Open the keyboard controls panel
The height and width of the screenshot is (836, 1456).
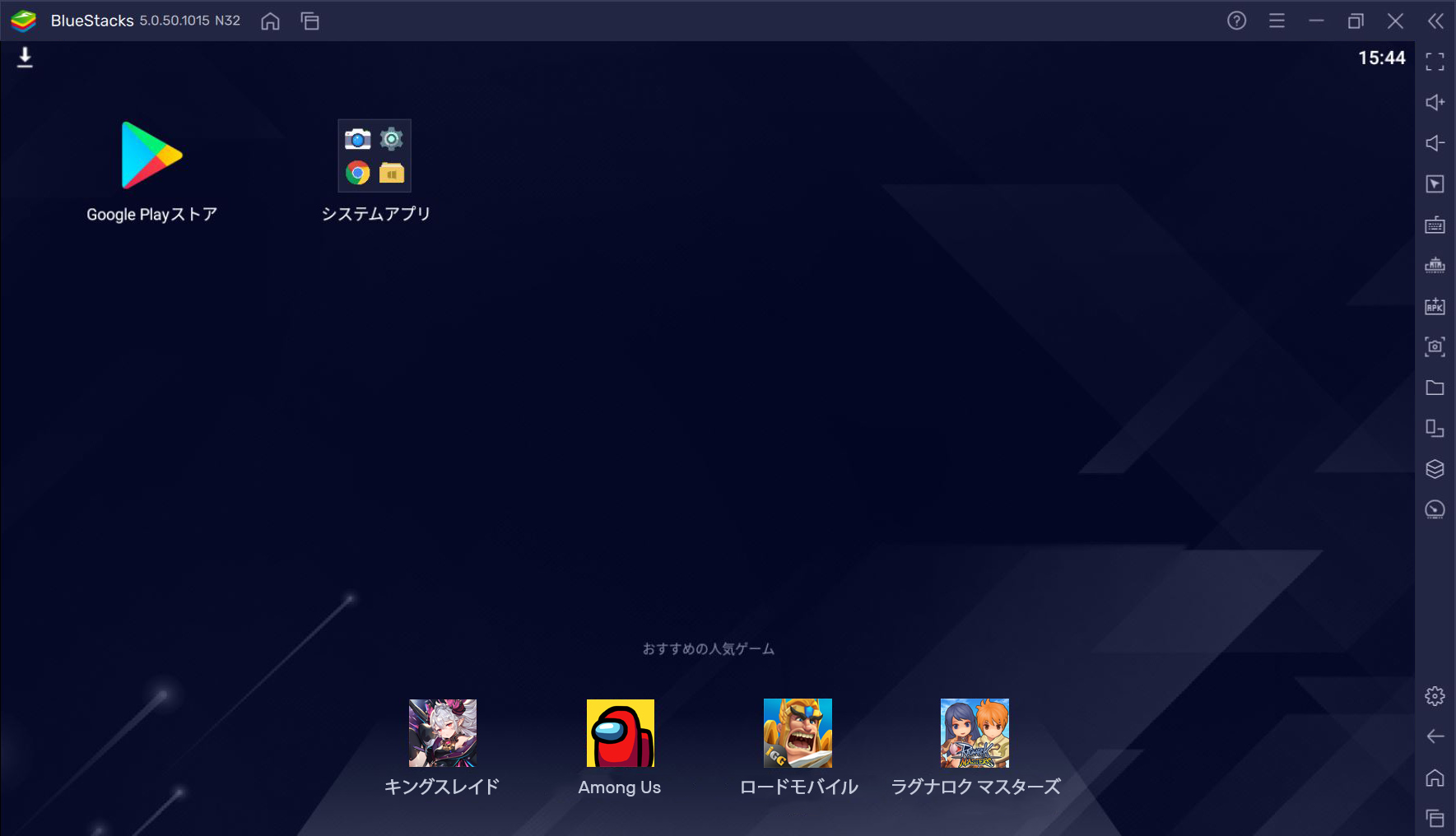click(1435, 225)
